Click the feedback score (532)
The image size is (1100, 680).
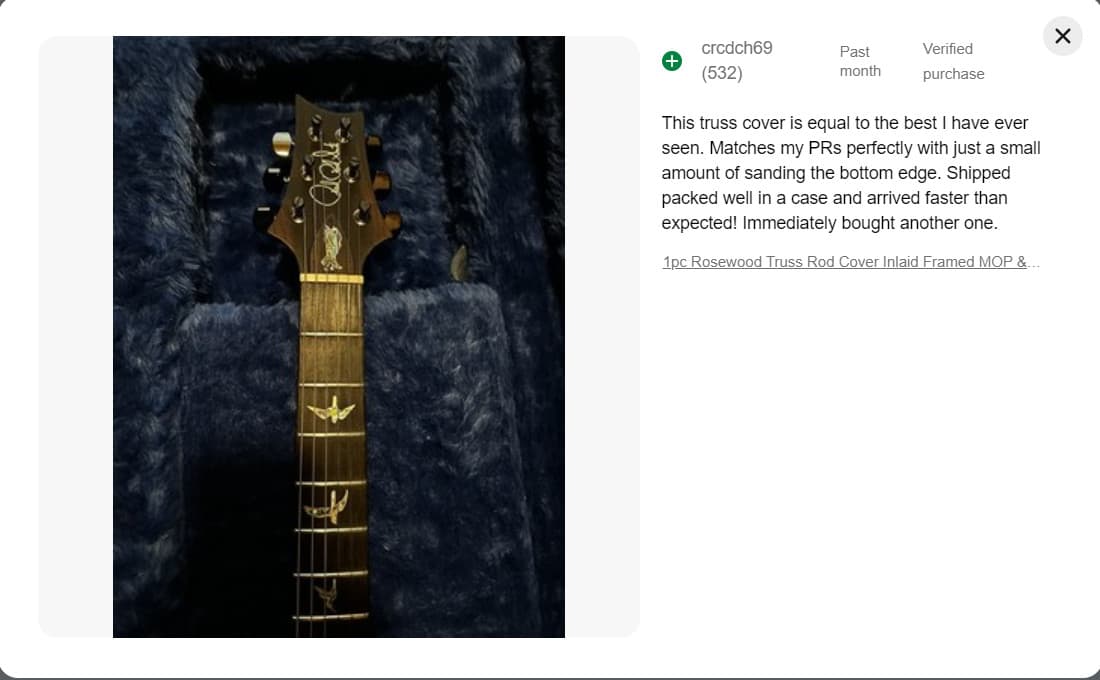(x=722, y=73)
